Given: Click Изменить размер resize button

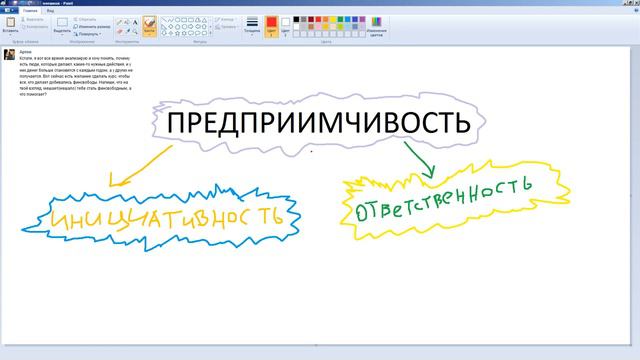Looking at the screenshot, I should [92, 27].
